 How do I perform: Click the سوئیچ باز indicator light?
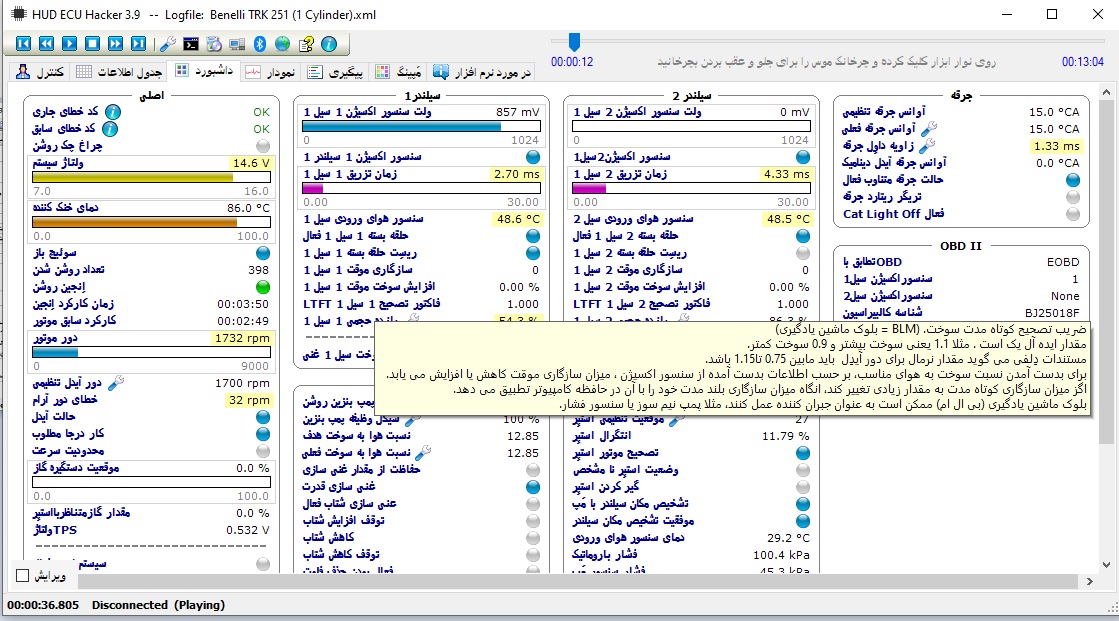(263, 253)
